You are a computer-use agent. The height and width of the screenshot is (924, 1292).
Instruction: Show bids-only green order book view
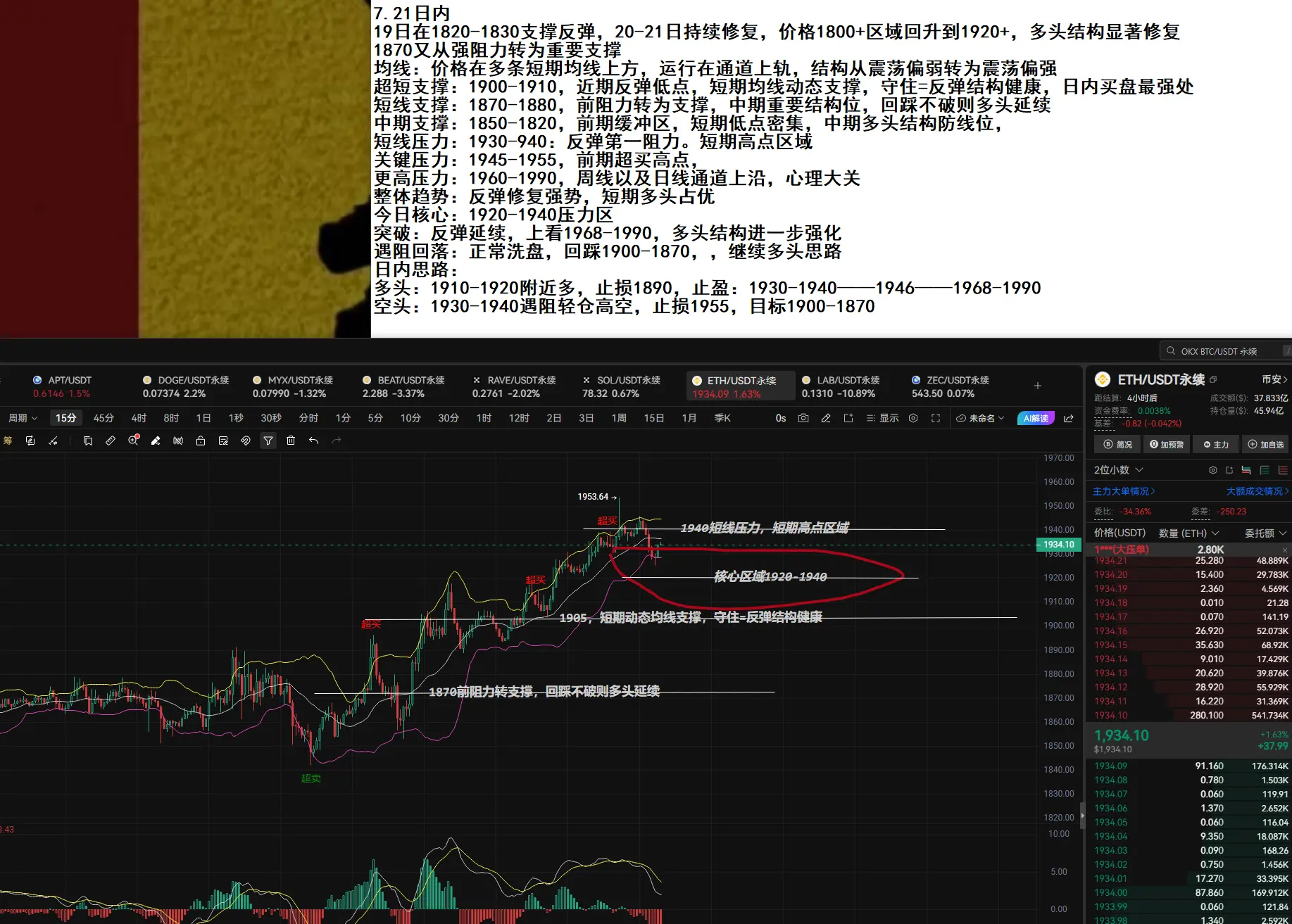(x=1265, y=470)
